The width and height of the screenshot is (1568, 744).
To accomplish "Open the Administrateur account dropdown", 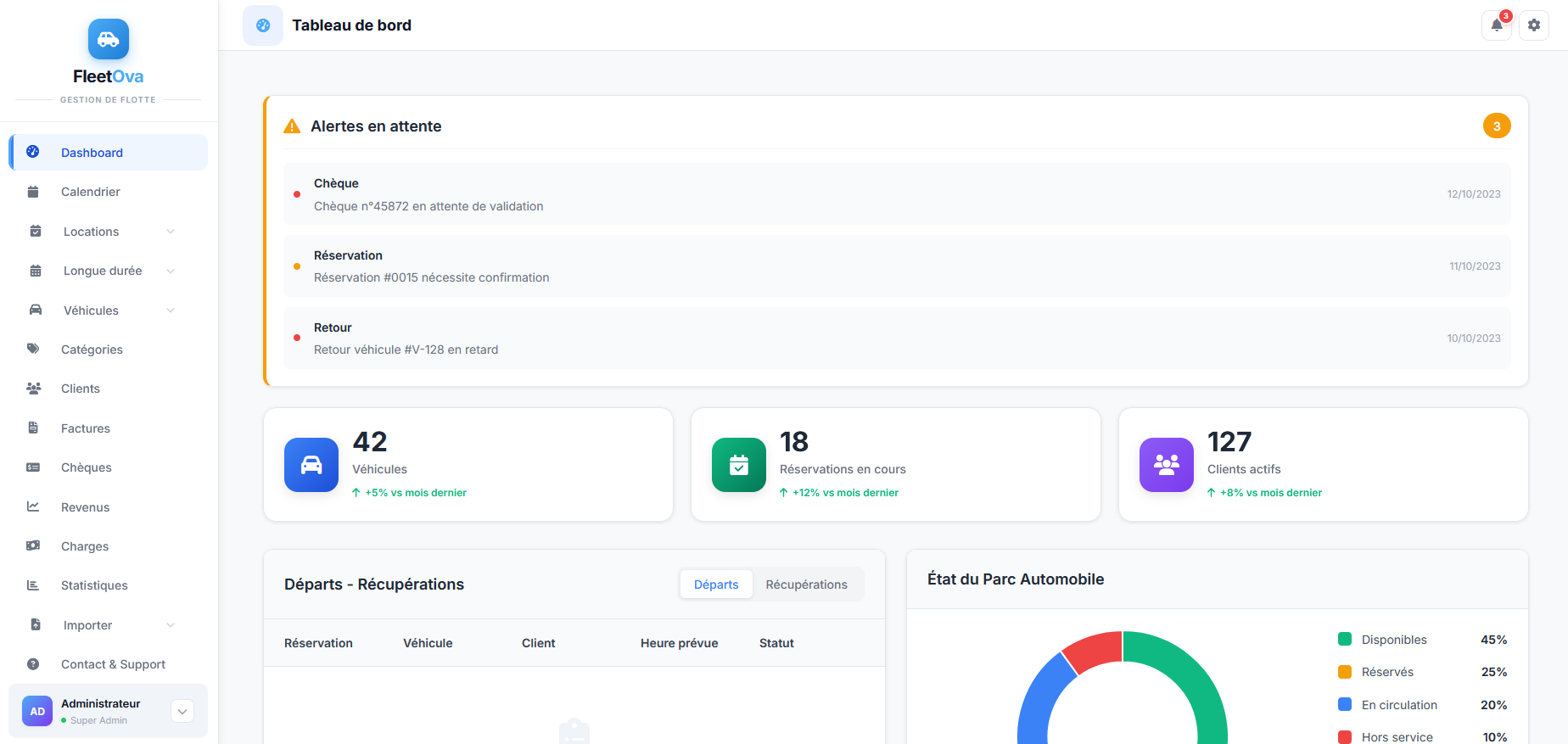I will click(182, 711).
